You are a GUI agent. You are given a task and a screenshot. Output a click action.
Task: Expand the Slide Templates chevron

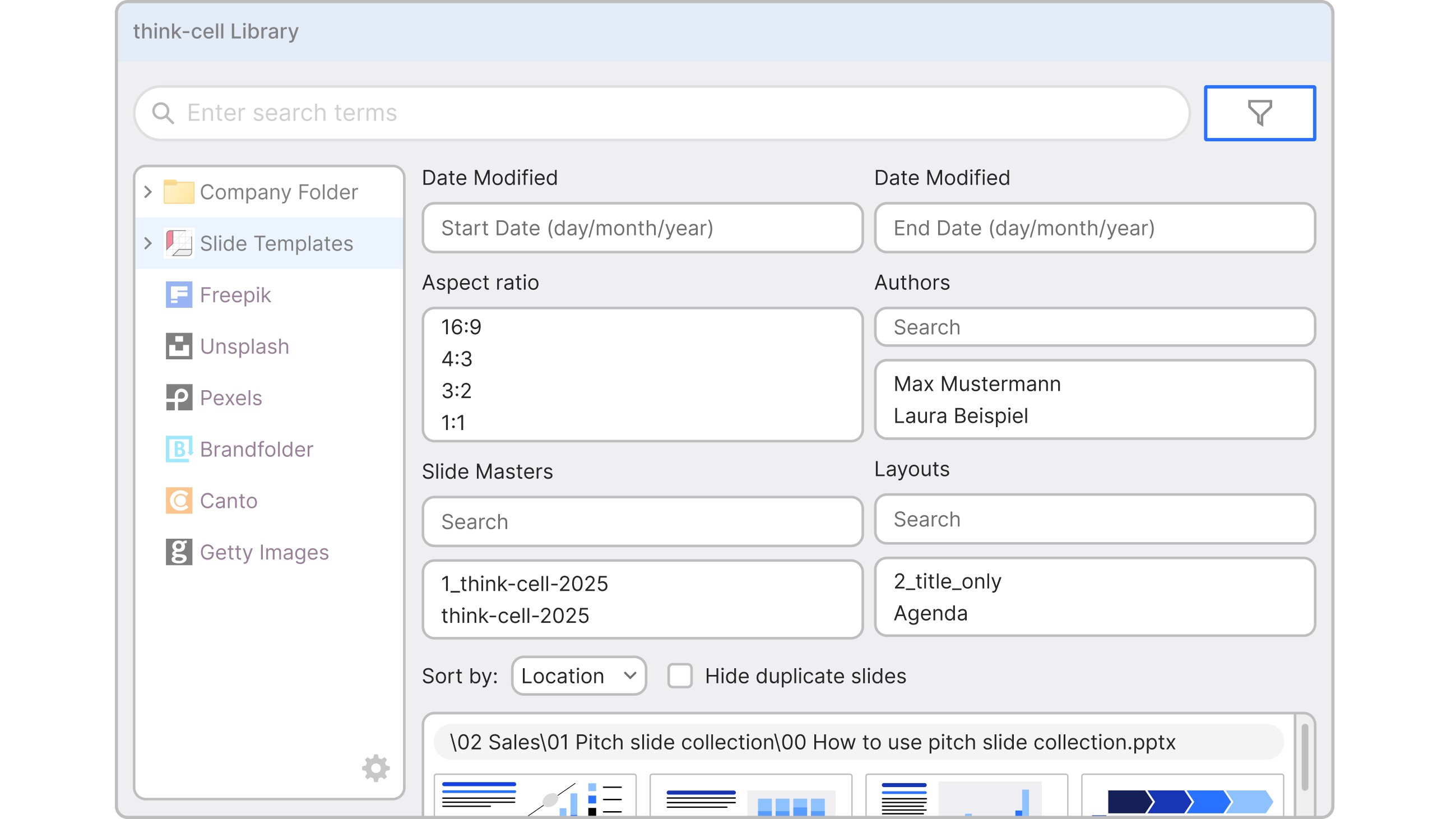148,244
